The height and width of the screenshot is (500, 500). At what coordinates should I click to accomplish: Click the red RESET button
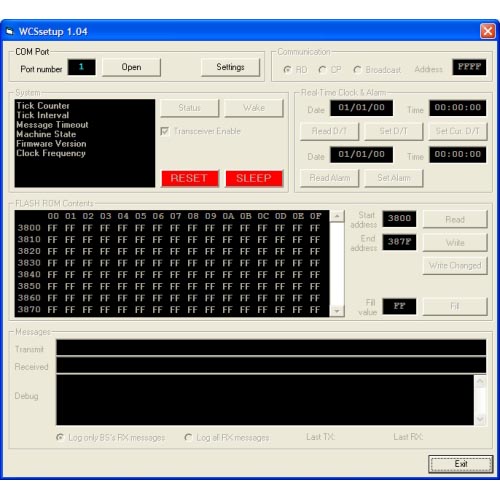(x=190, y=178)
